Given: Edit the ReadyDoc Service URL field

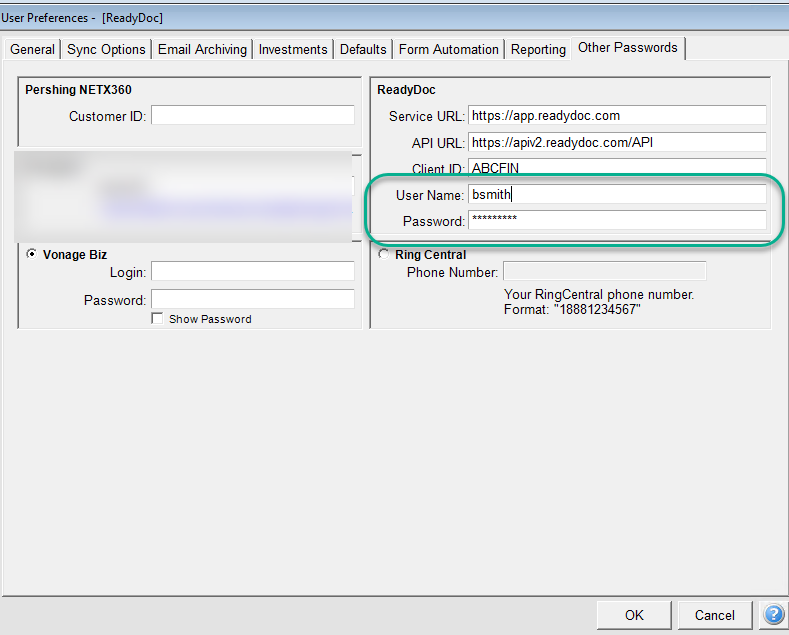Looking at the screenshot, I should [617, 115].
